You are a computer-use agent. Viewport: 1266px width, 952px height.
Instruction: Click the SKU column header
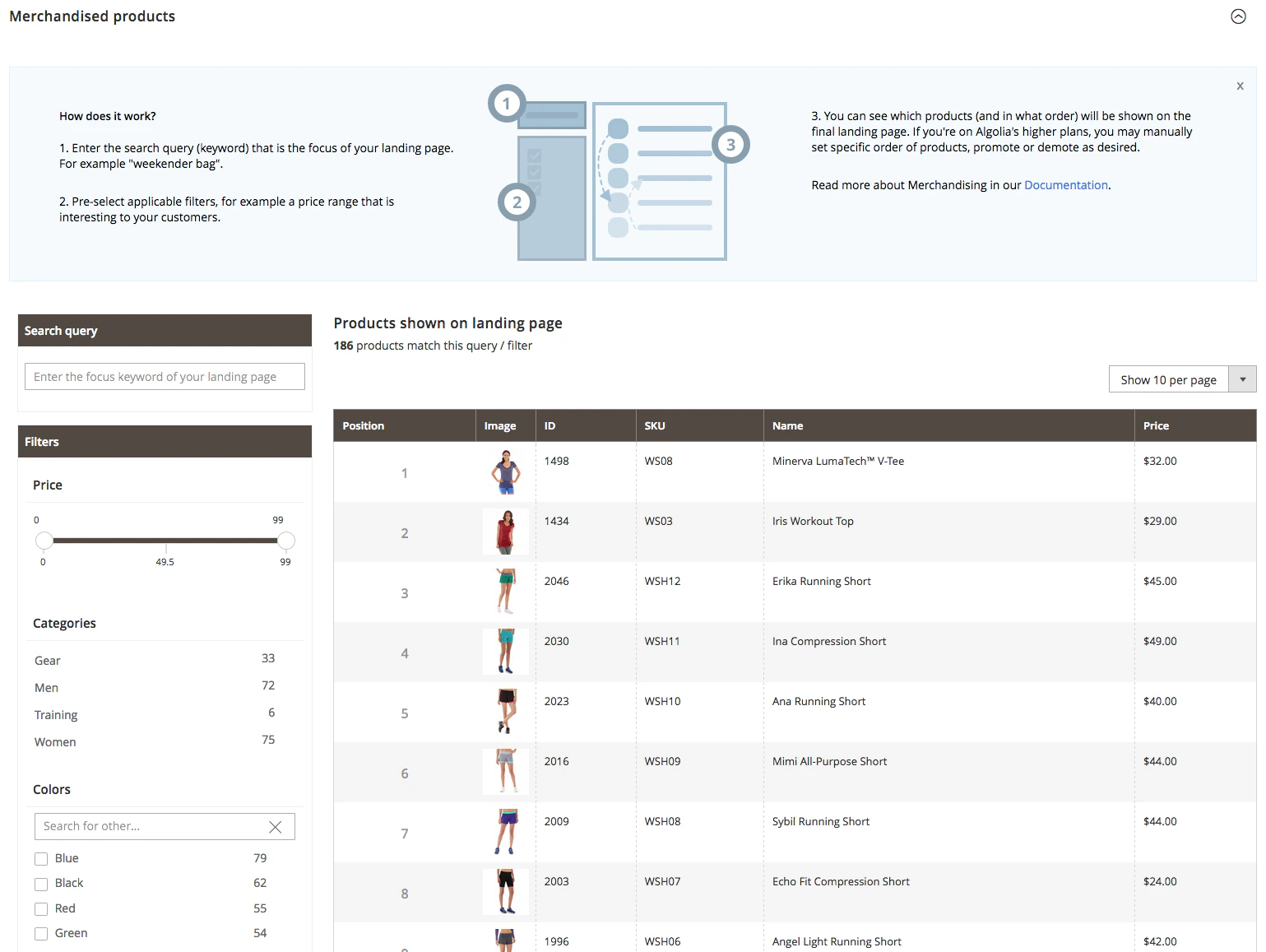coord(655,425)
